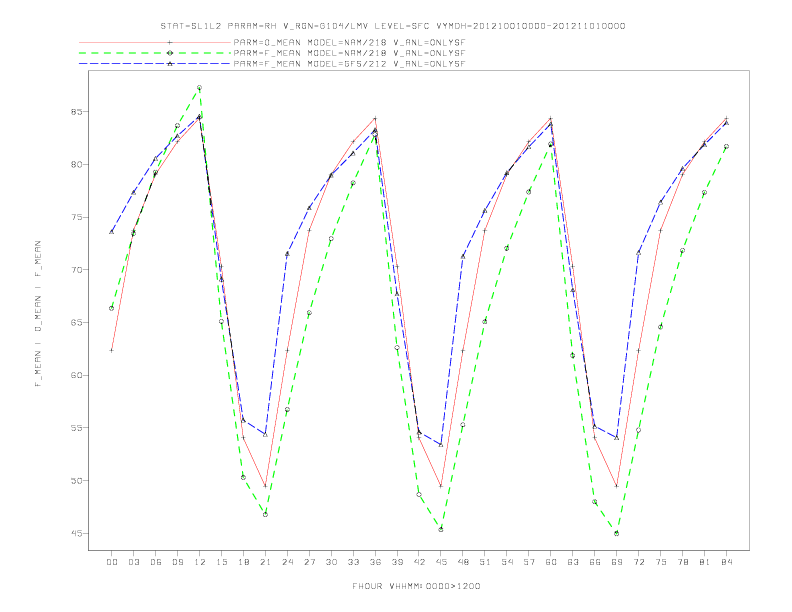Click x-axis hour label 39
Viewport: 792px width, 612px height.
397,562
